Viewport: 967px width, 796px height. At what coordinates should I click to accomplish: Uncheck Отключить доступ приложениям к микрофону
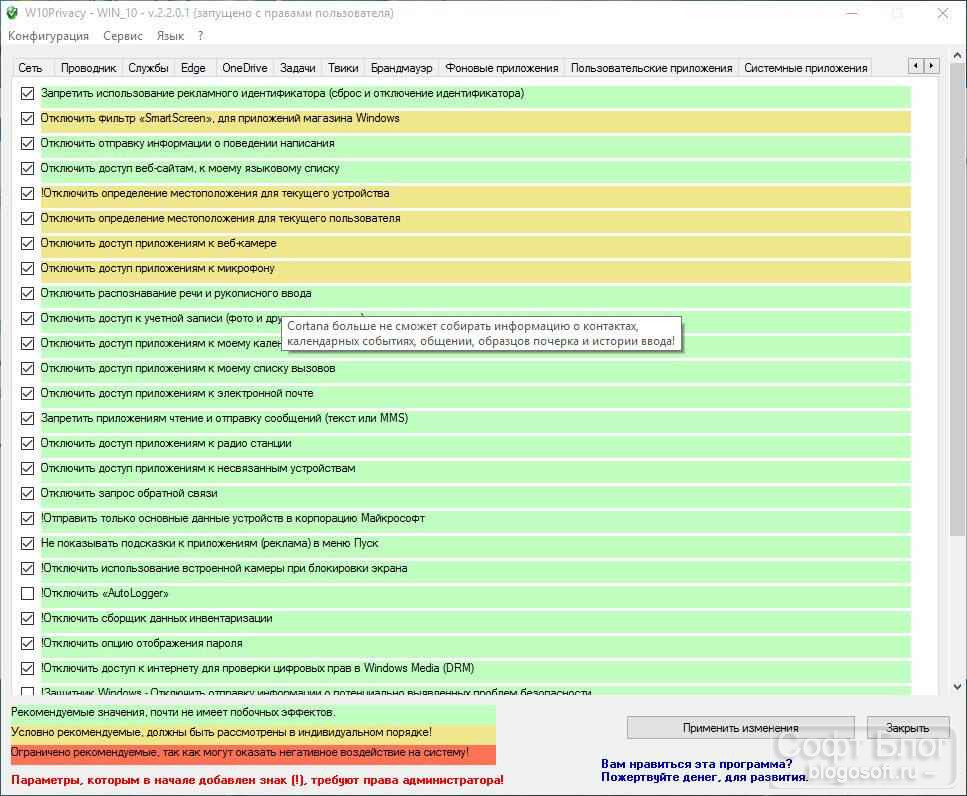coord(27,268)
